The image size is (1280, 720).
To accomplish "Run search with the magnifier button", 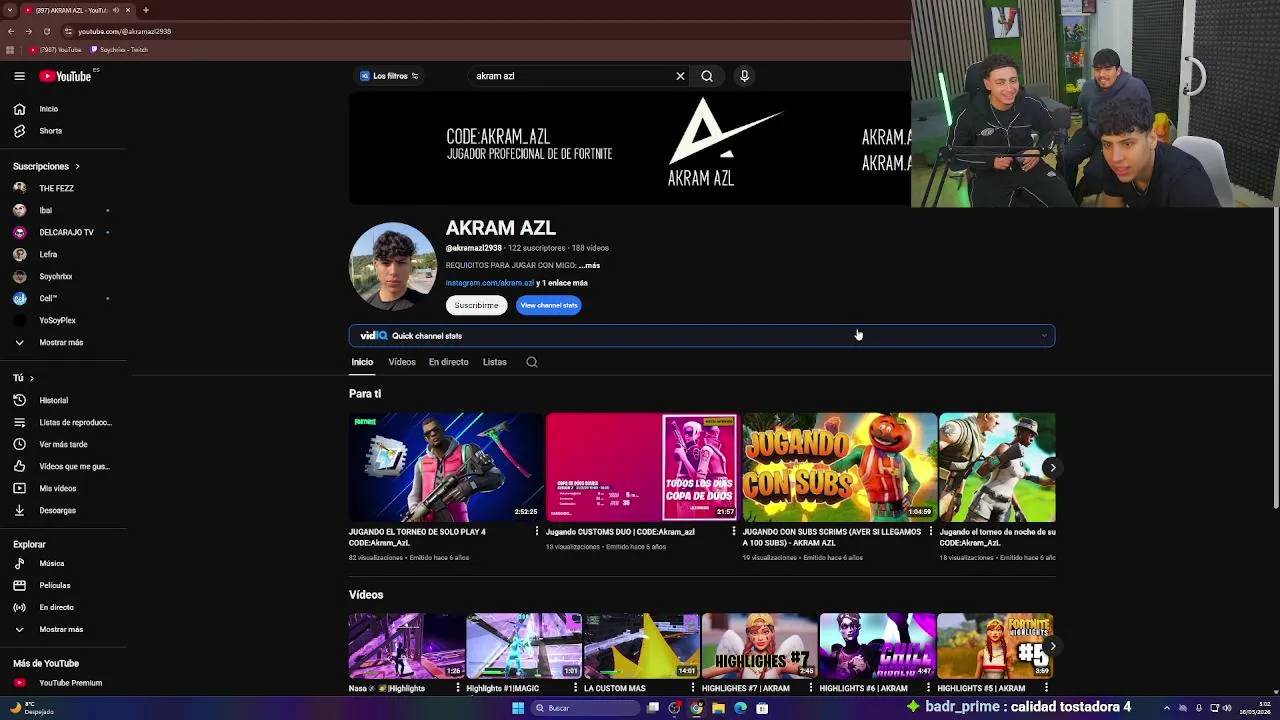I will 707,76.
